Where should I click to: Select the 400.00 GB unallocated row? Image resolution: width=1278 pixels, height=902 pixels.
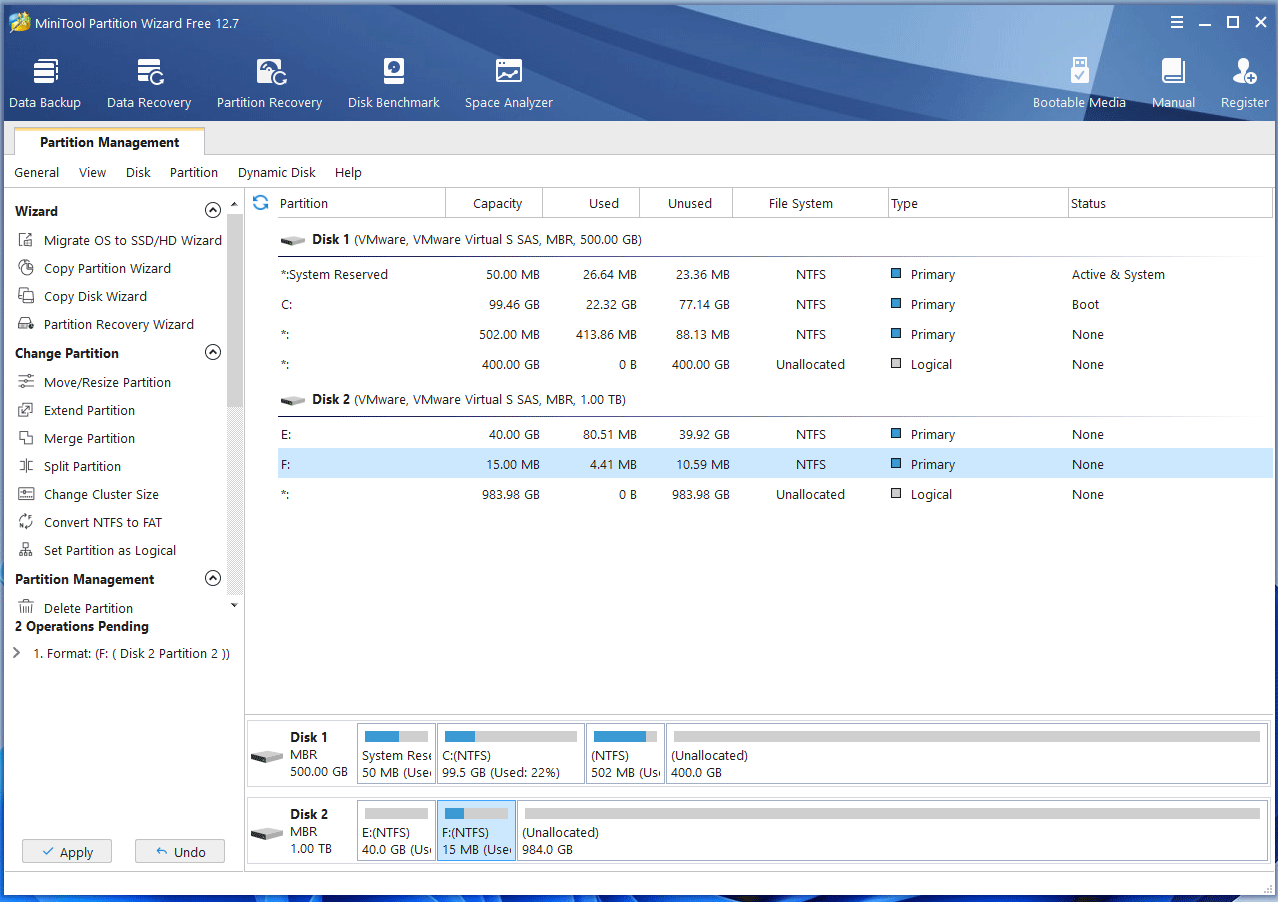click(775, 364)
